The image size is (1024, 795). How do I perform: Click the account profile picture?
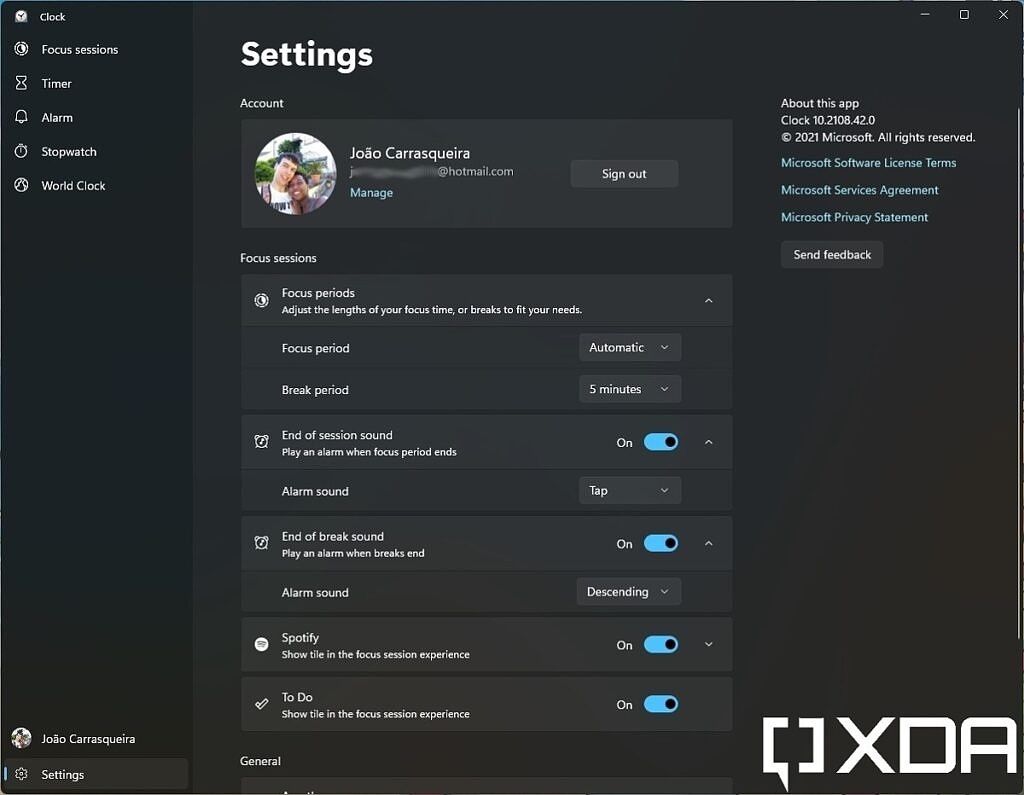pyautogui.click(x=295, y=173)
